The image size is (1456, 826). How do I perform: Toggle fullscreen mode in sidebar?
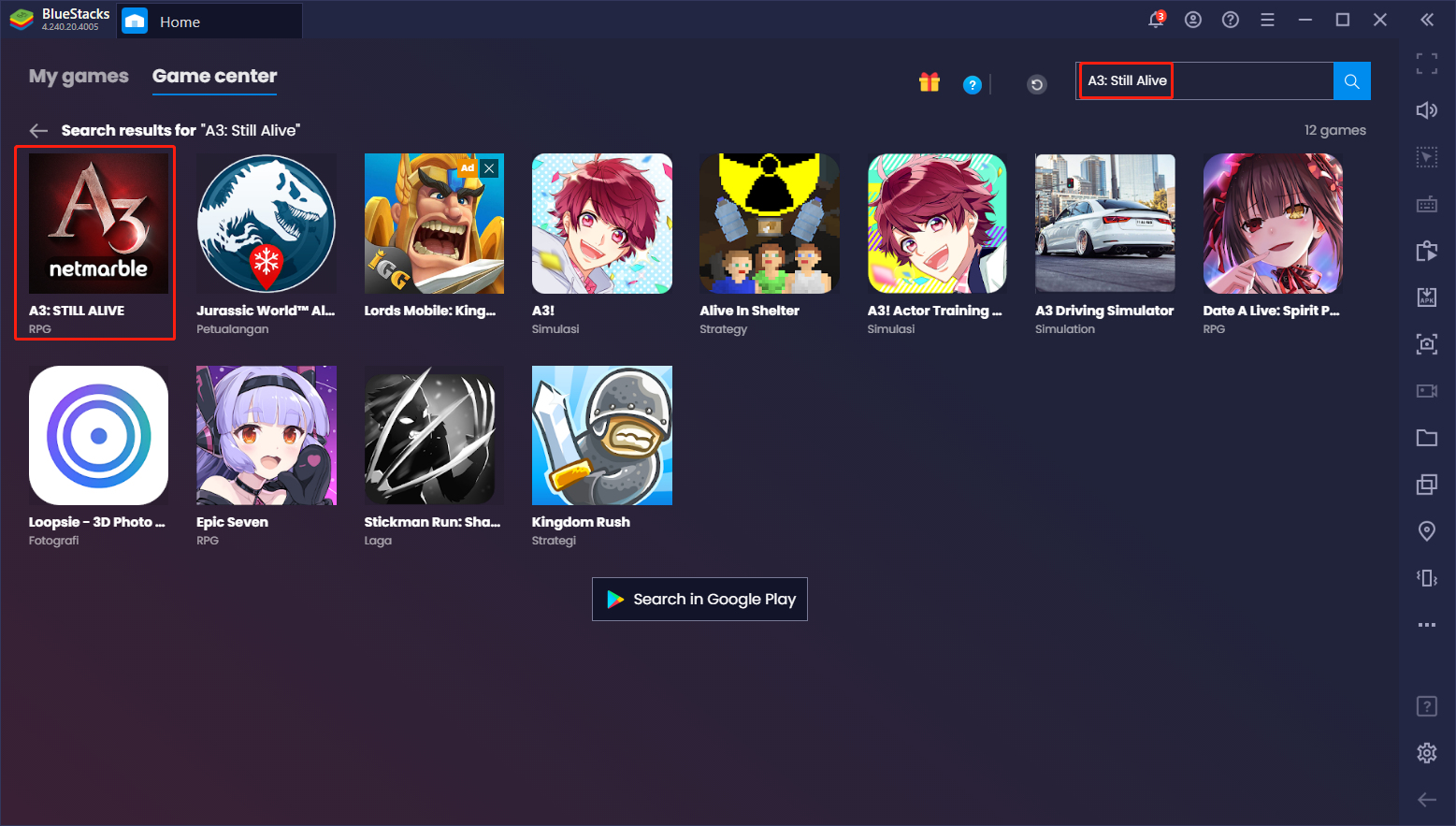point(1427,64)
